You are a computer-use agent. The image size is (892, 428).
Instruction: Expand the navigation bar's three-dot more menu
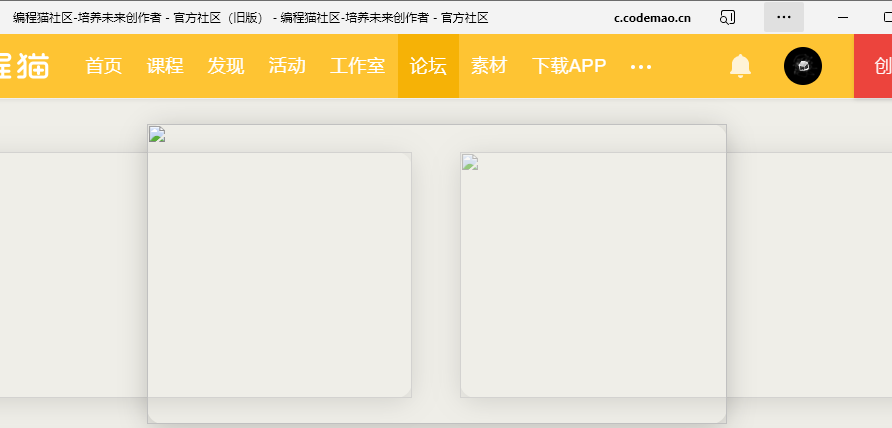pos(641,67)
